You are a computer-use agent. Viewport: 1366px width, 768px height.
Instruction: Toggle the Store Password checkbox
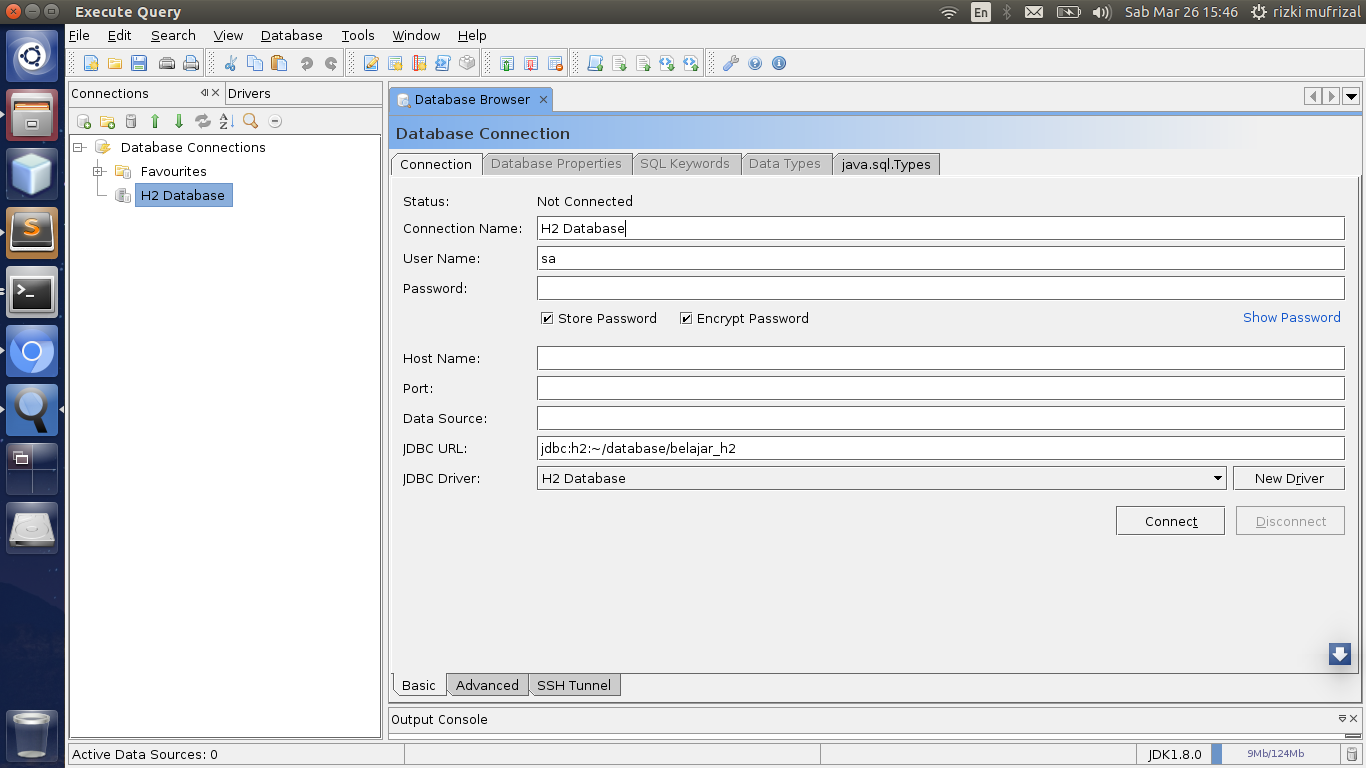pos(547,319)
